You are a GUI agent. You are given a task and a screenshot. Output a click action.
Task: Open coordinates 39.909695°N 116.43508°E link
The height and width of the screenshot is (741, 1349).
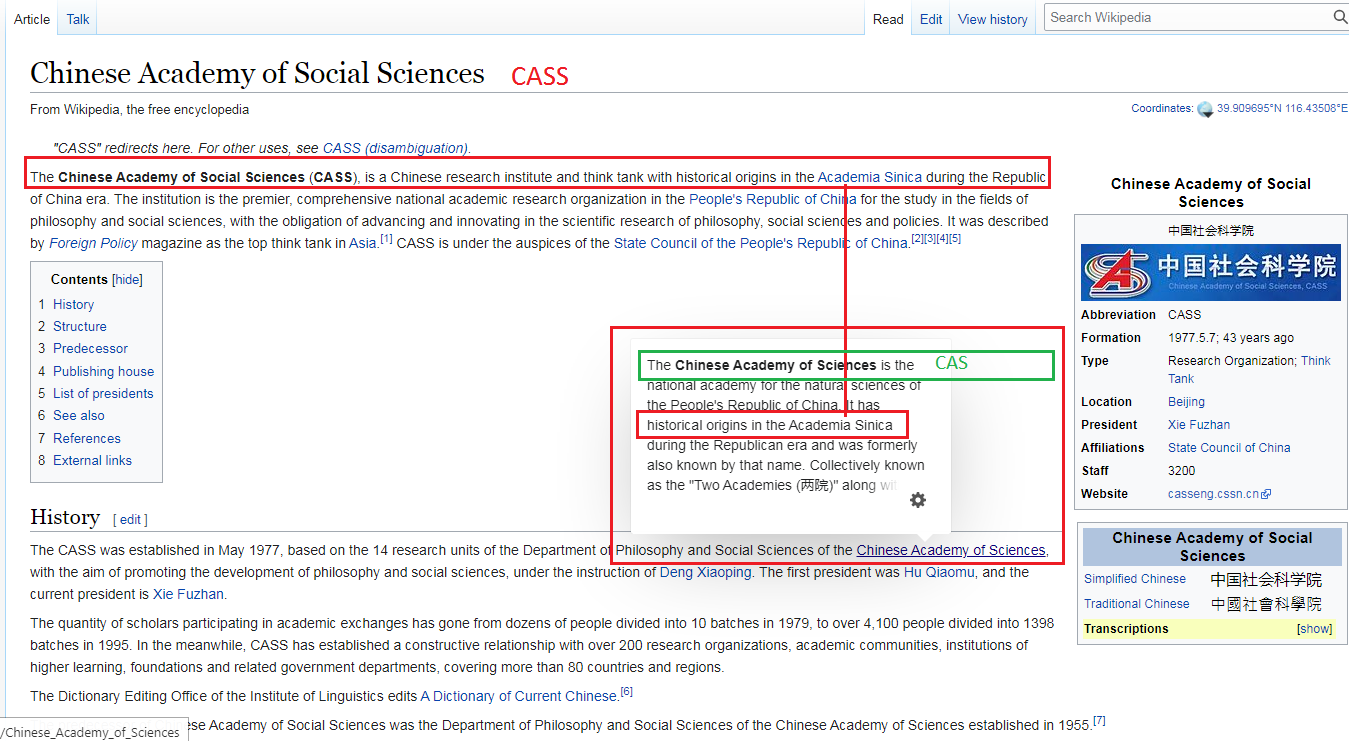tap(1282, 108)
